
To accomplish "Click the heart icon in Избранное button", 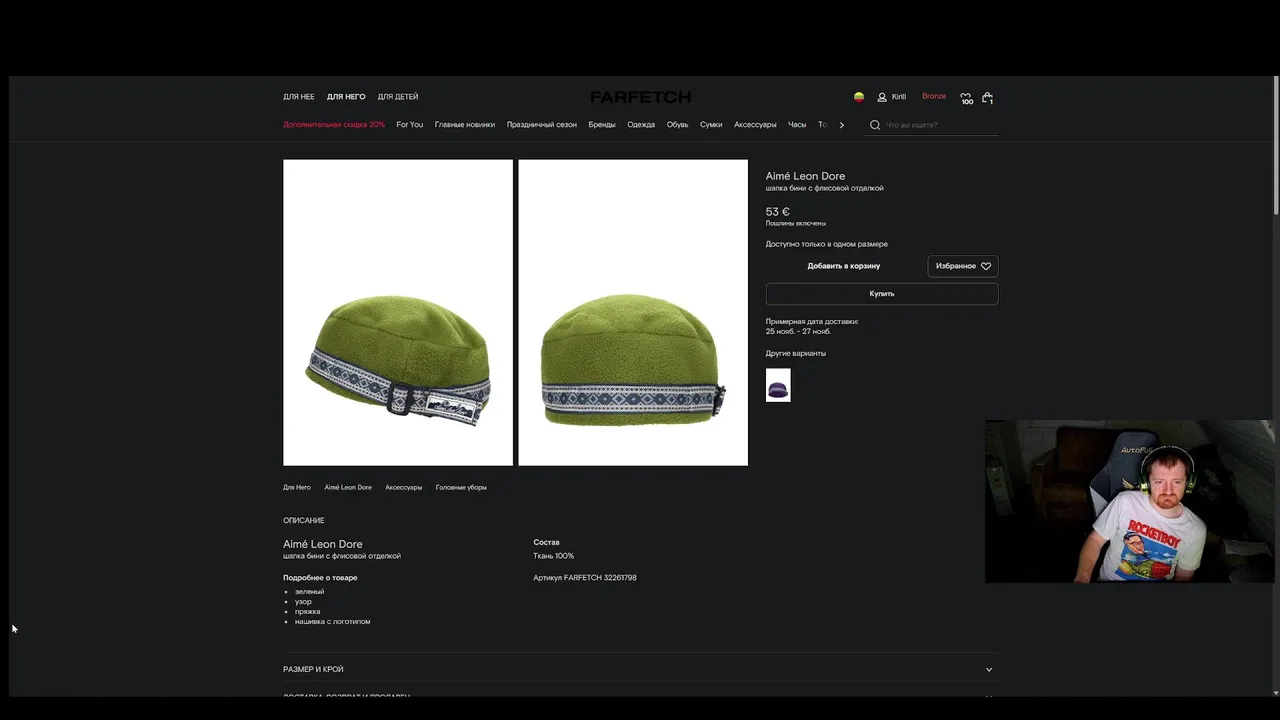I will point(986,266).
